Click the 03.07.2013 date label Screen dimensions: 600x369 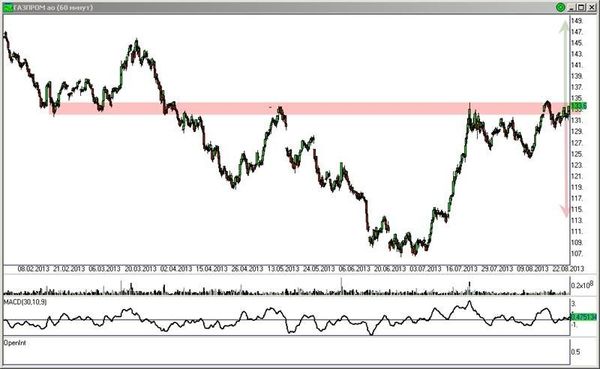click(x=426, y=269)
